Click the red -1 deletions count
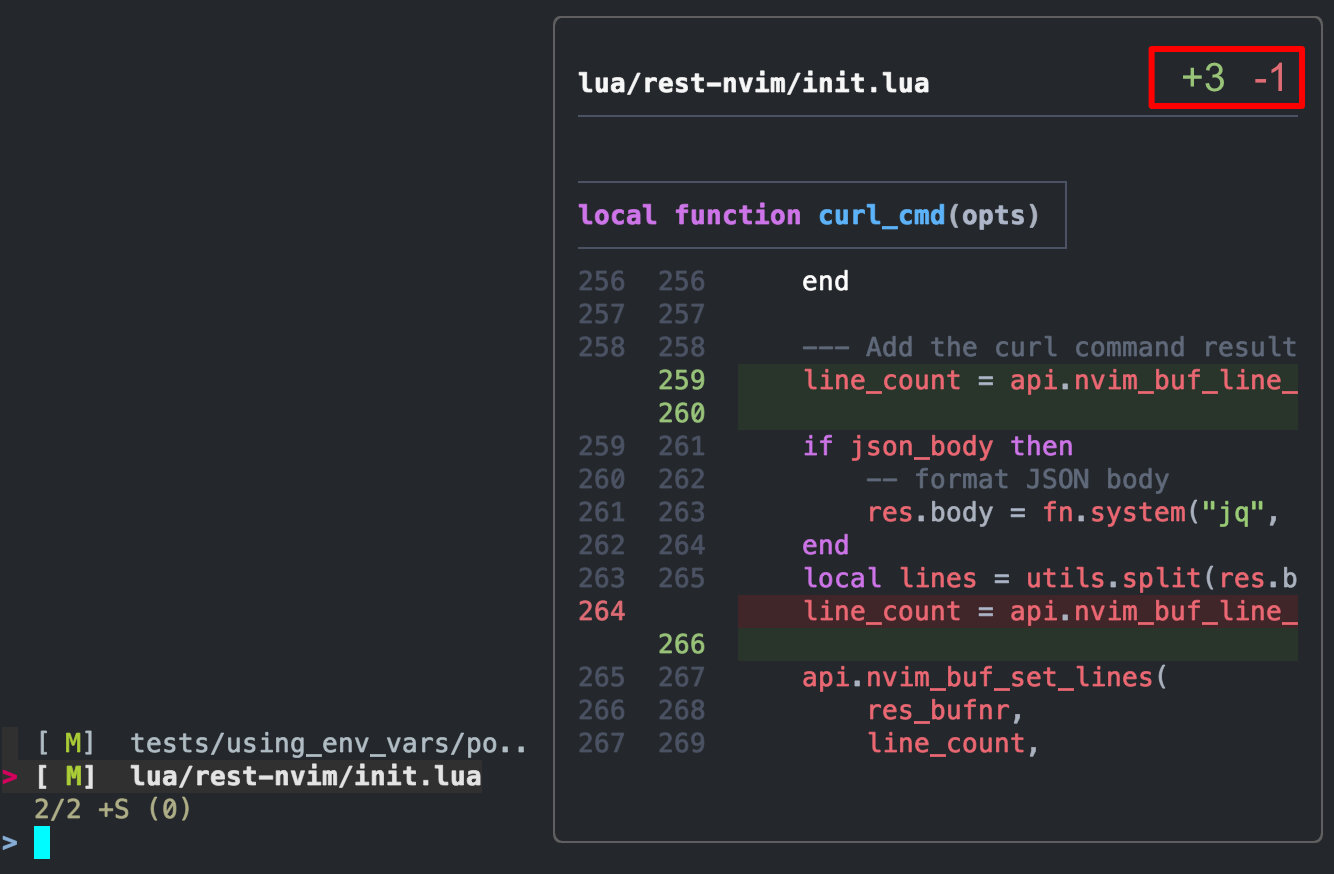Screen dimensions: 1334x874 click(1269, 77)
